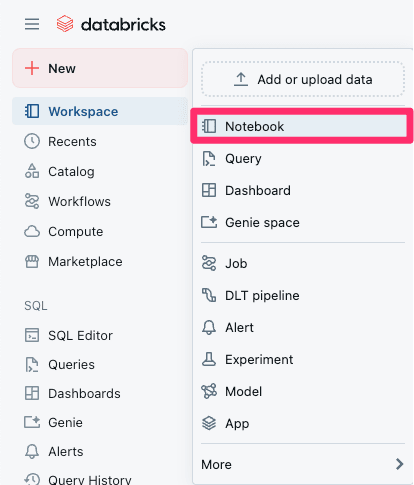
Task: Go to Queries in the sidebar
Action: 100,364
